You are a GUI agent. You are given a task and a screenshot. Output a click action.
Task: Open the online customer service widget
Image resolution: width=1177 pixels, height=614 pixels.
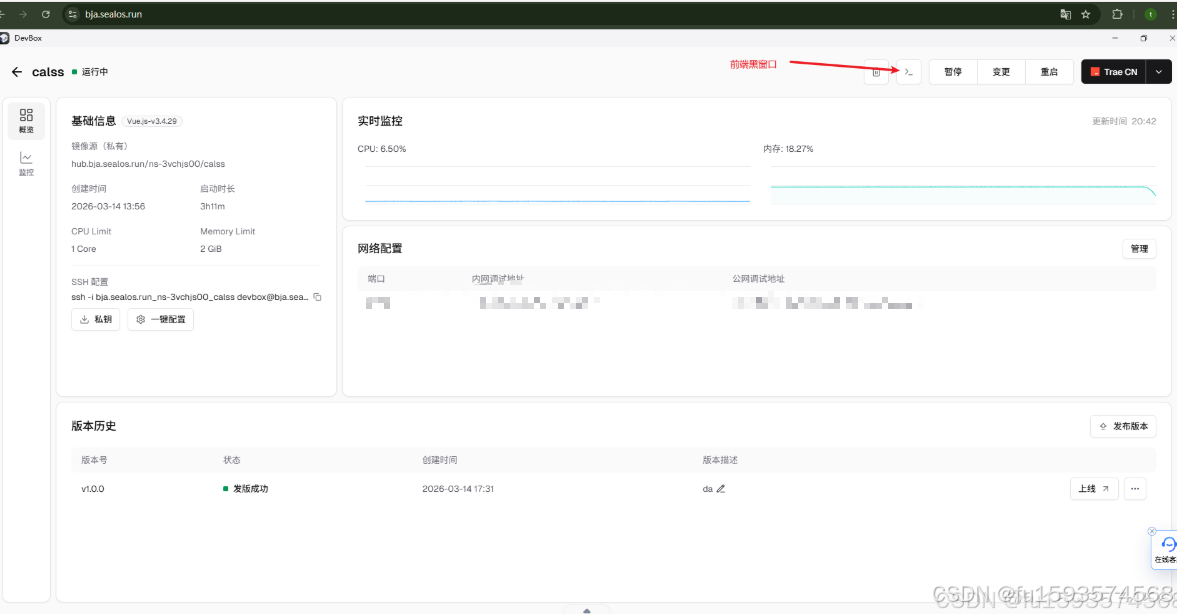(x=1166, y=550)
